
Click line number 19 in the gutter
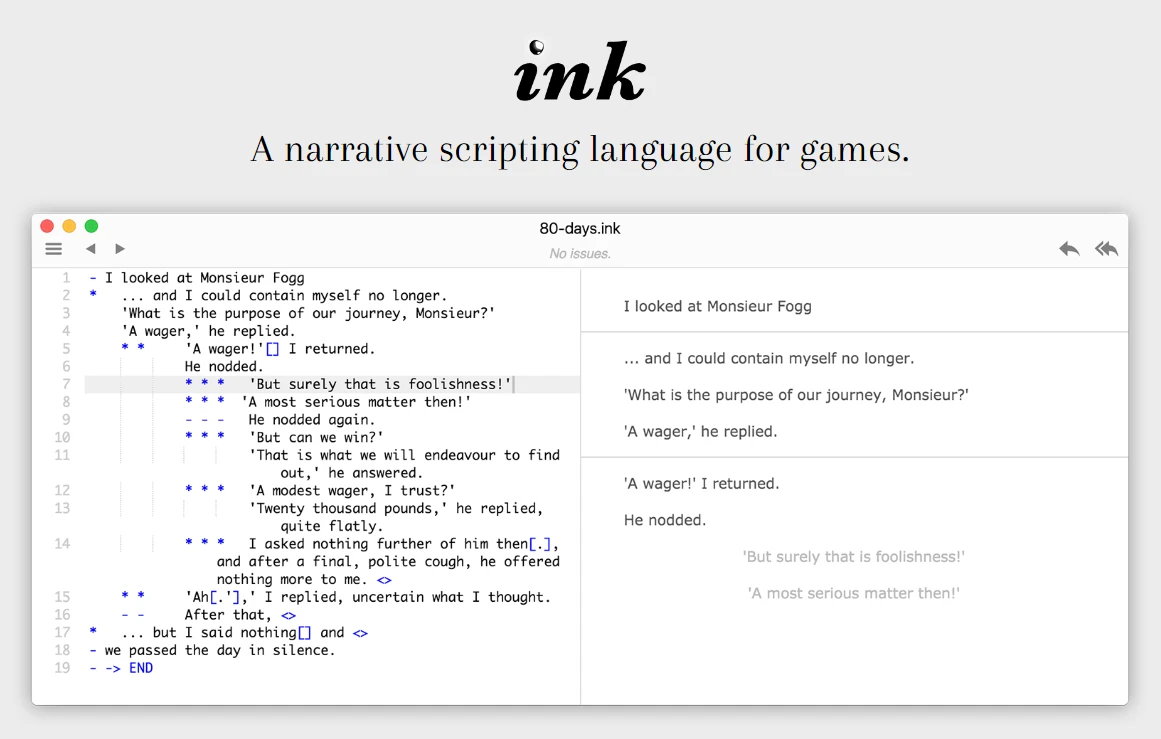click(x=62, y=668)
